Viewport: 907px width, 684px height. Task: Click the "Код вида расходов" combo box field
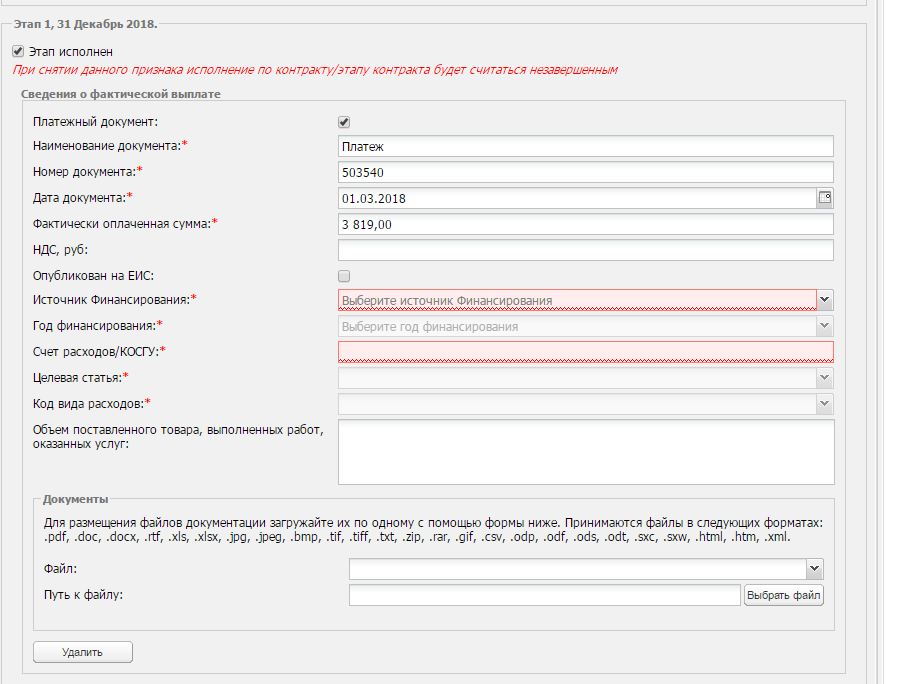tap(577, 404)
